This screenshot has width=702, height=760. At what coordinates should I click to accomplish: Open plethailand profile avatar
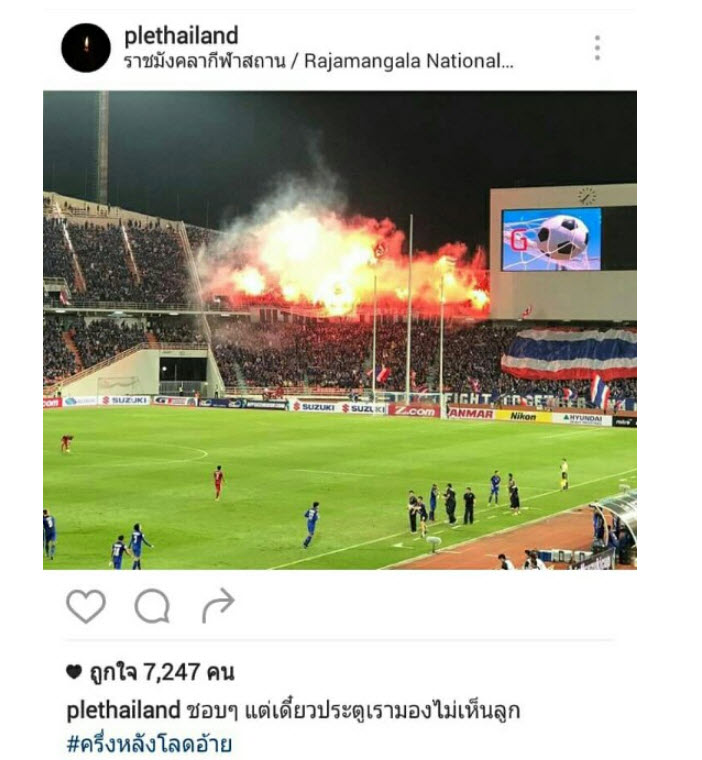point(86,48)
